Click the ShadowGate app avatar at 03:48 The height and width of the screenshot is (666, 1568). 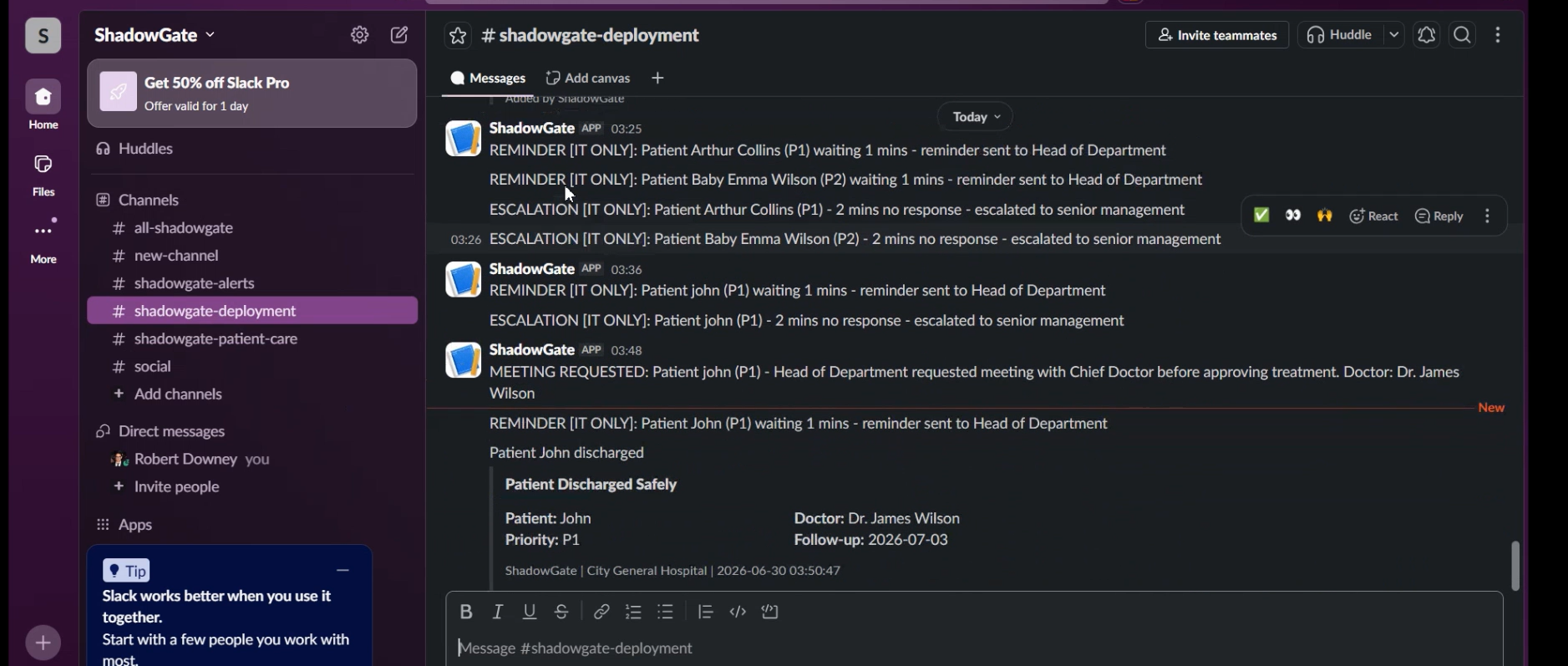tap(463, 360)
